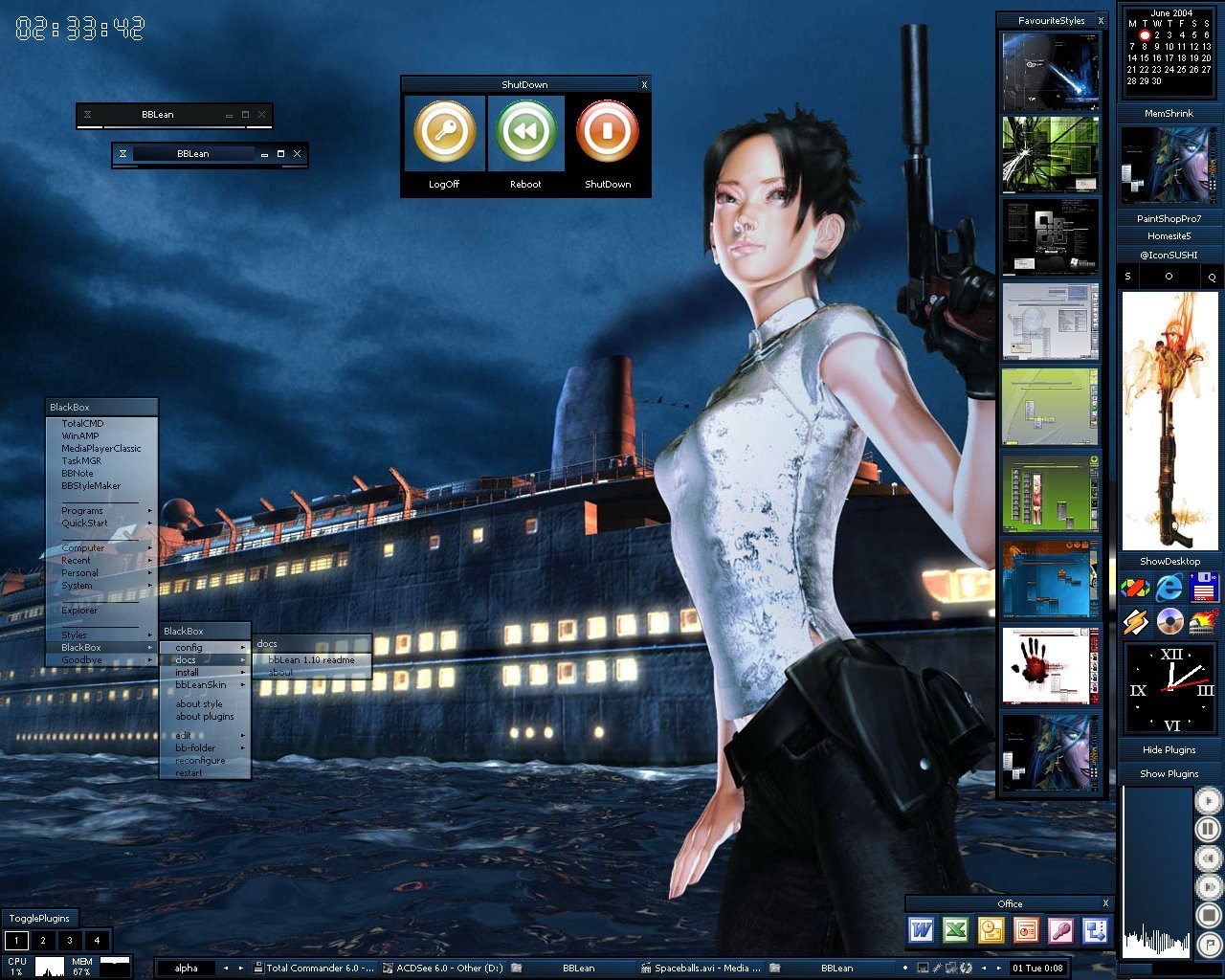Expand the Computer submenu
Screen dimensions: 1225x980
pyautogui.click(x=101, y=548)
